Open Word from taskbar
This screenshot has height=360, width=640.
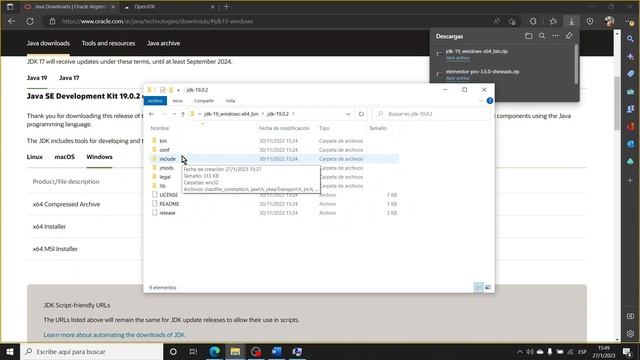[x=277, y=351]
